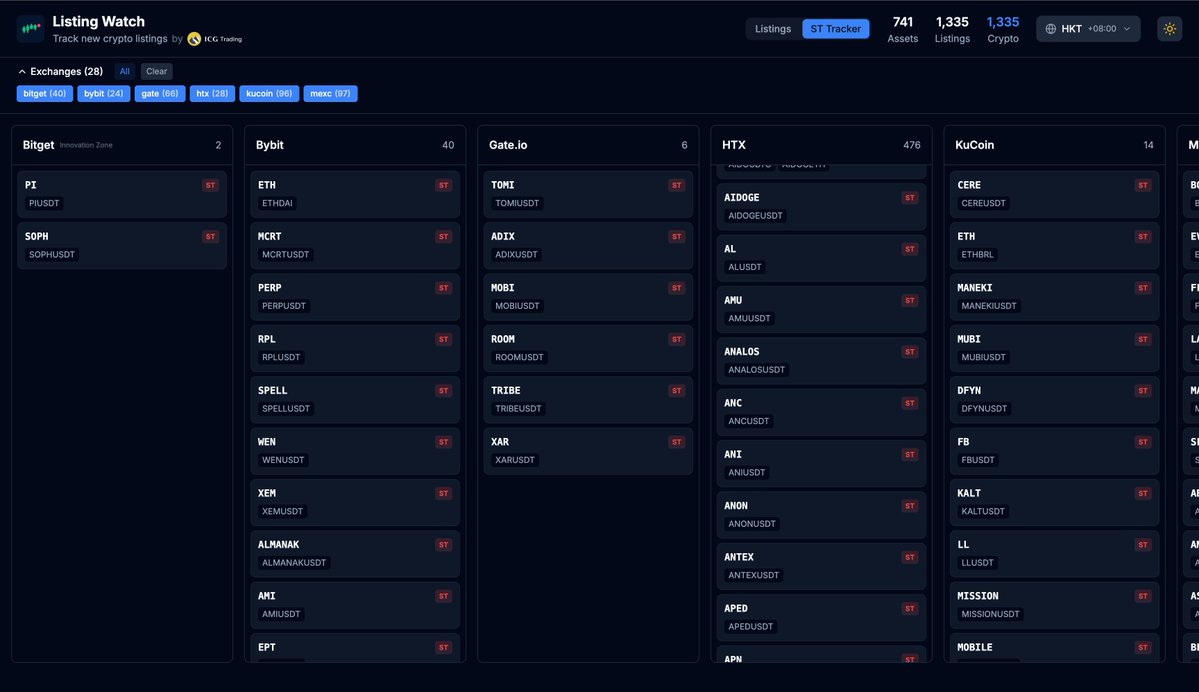Click the MOBIUSDT pair tag
The width and height of the screenshot is (1199, 692).
(x=518, y=306)
